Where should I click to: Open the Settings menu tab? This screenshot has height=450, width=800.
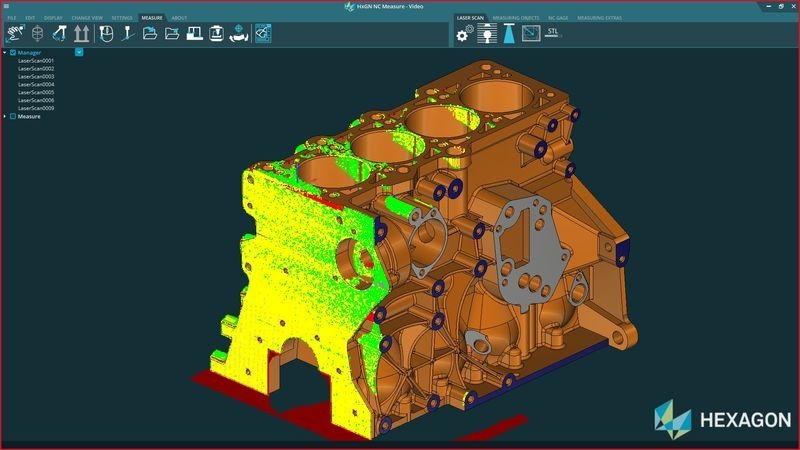point(122,18)
